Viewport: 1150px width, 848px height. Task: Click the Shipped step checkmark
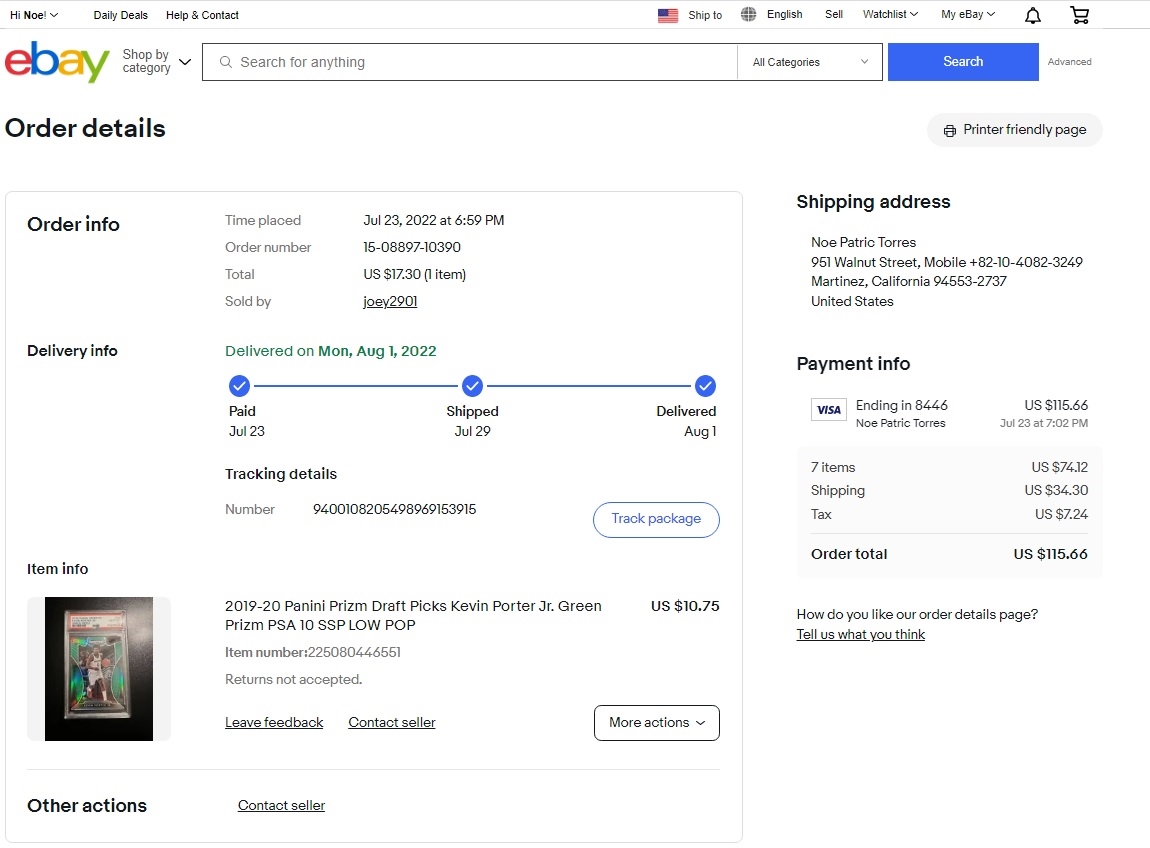click(x=472, y=385)
